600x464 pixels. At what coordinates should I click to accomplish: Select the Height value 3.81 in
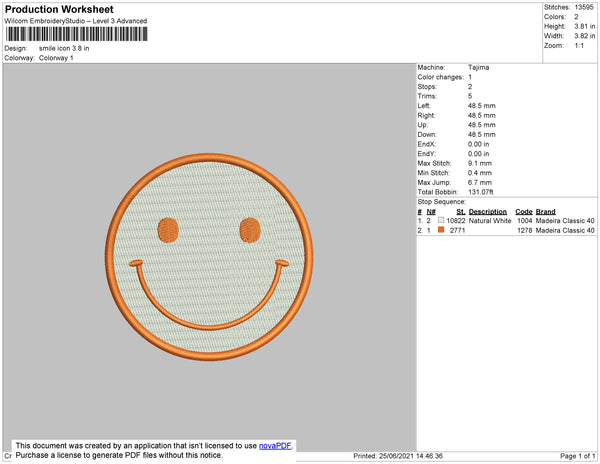click(584, 26)
